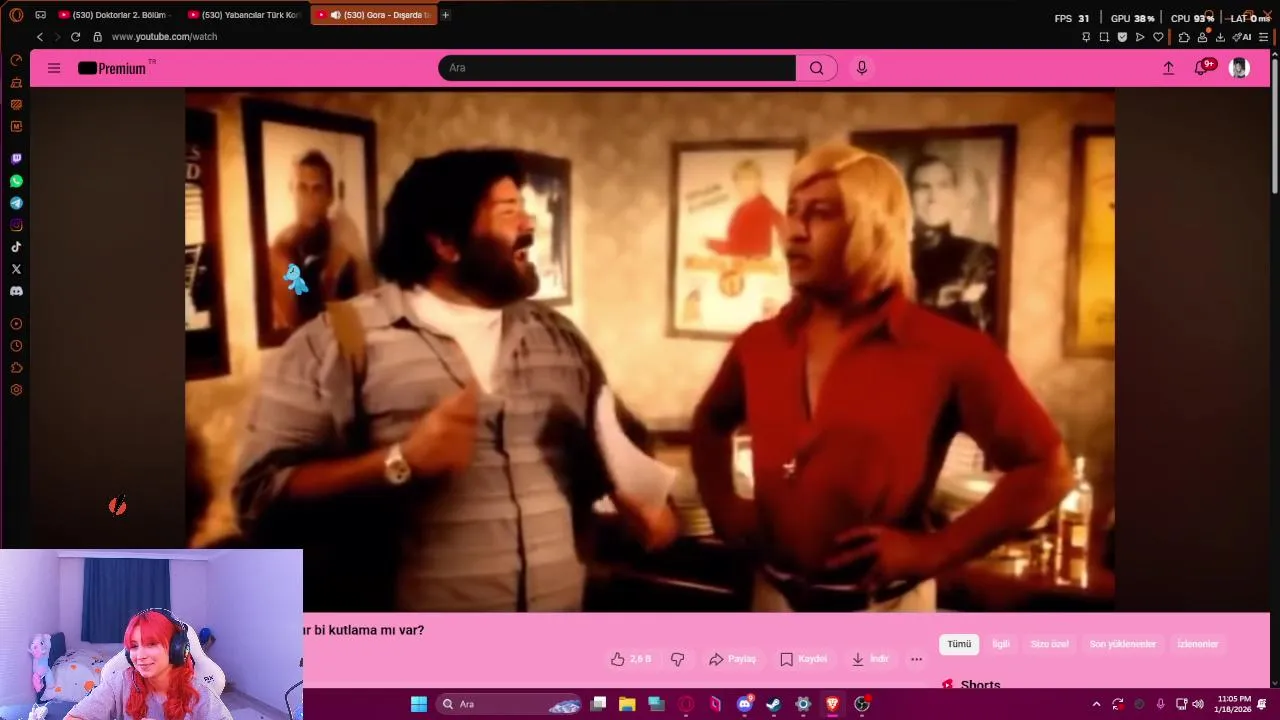Take a snapshot with capture icon
Image resolution: width=1280 pixels, height=720 pixels.
coord(1104,37)
